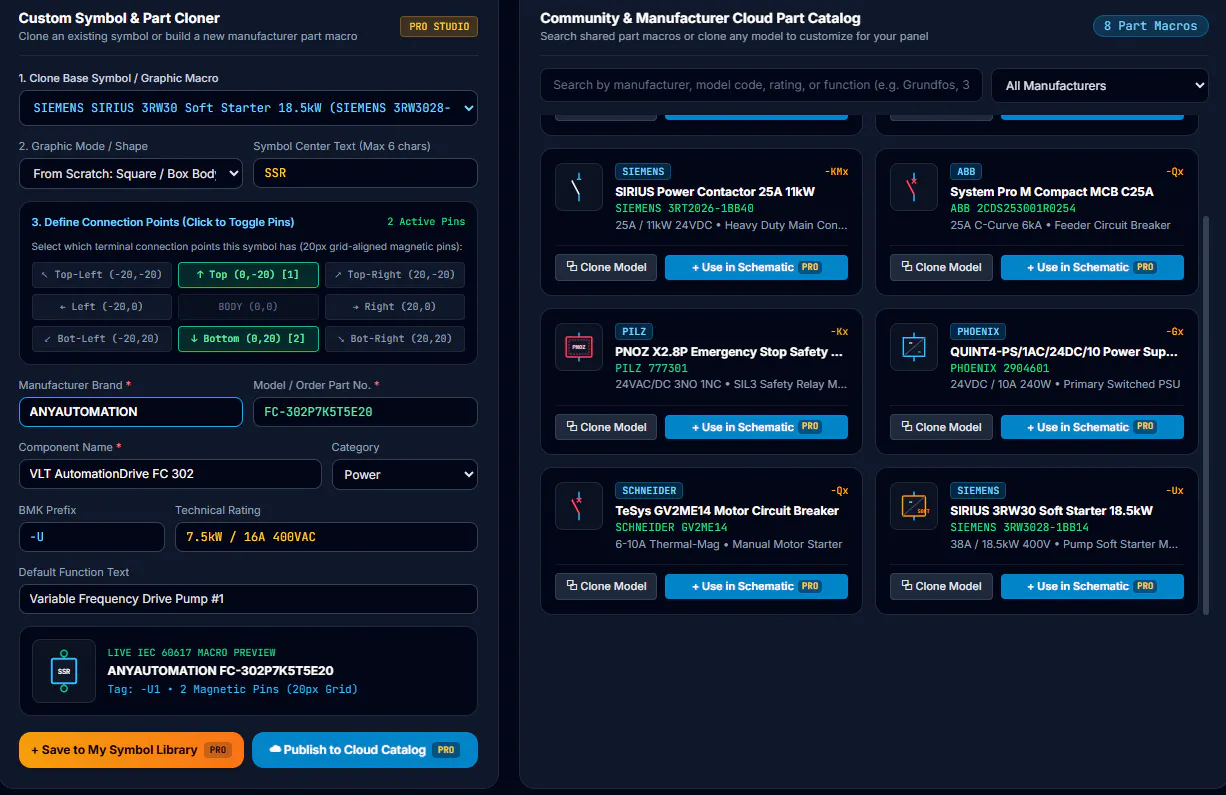Screen dimensions: 1226x795
Task: Click the 8 Part Macros badge
Action: coord(1150,26)
